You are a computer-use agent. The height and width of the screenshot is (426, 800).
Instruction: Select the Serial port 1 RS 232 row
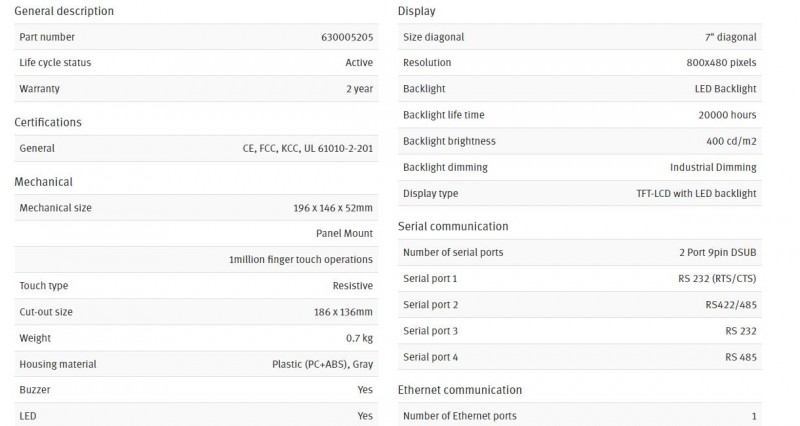tap(580, 279)
